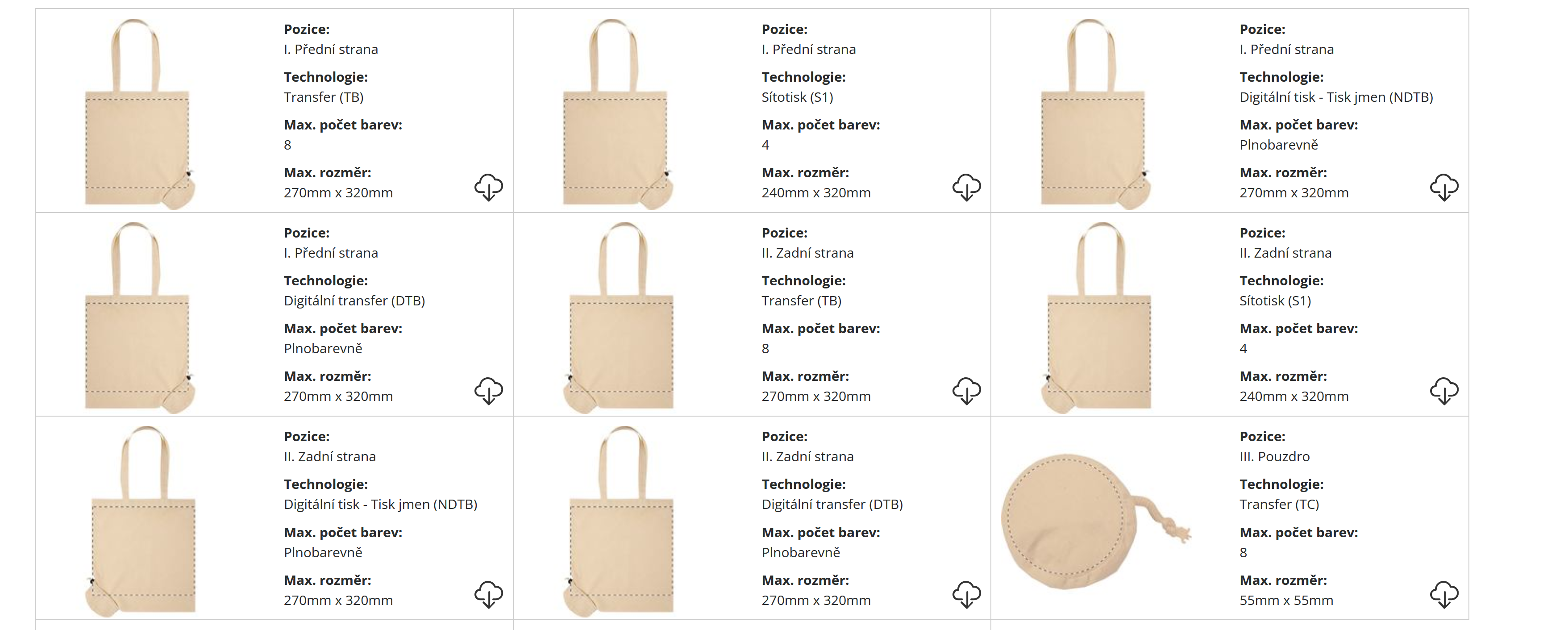The height and width of the screenshot is (630, 1568).
Task: Download template for back side Transfer (TB)
Action: pyautogui.click(x=966, y=391)
